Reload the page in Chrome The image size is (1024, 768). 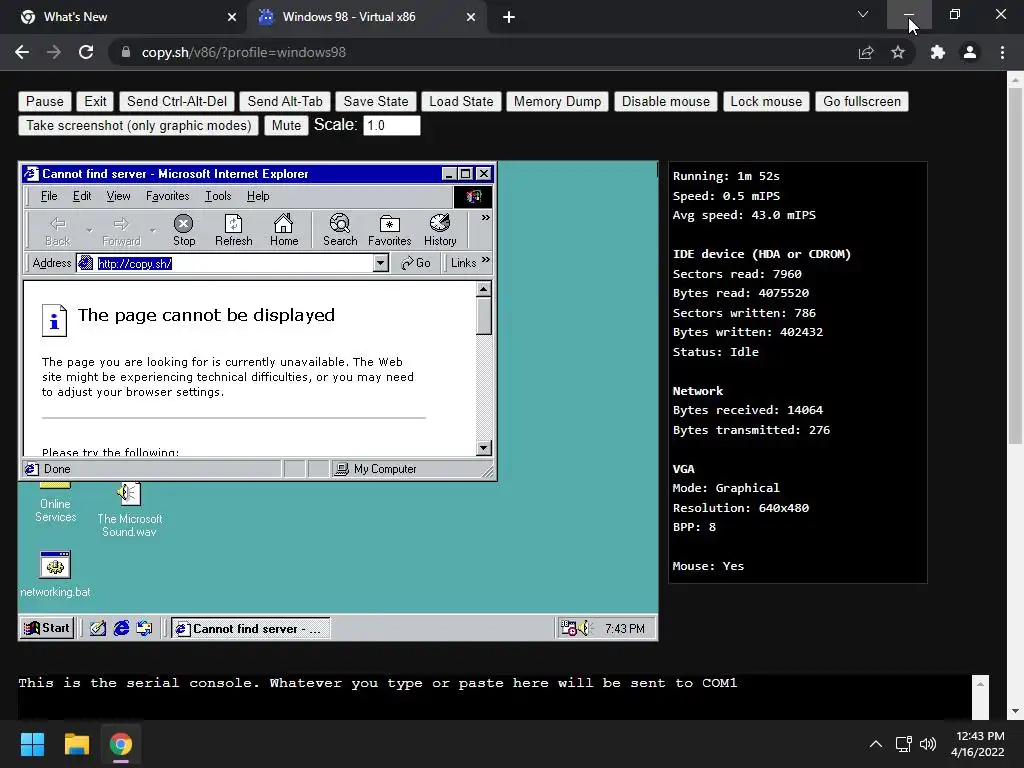click(x=86, y=52)
